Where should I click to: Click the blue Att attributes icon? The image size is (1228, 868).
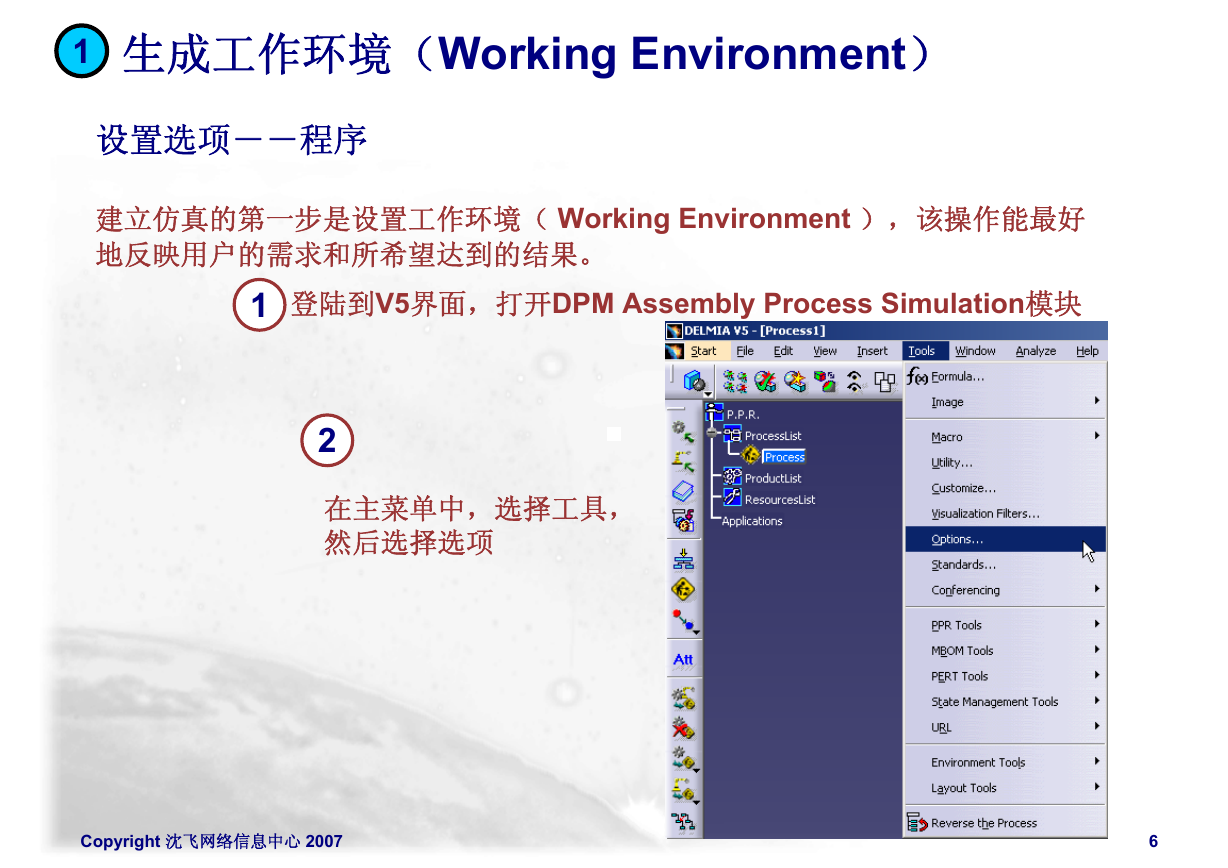pos(683,659)
